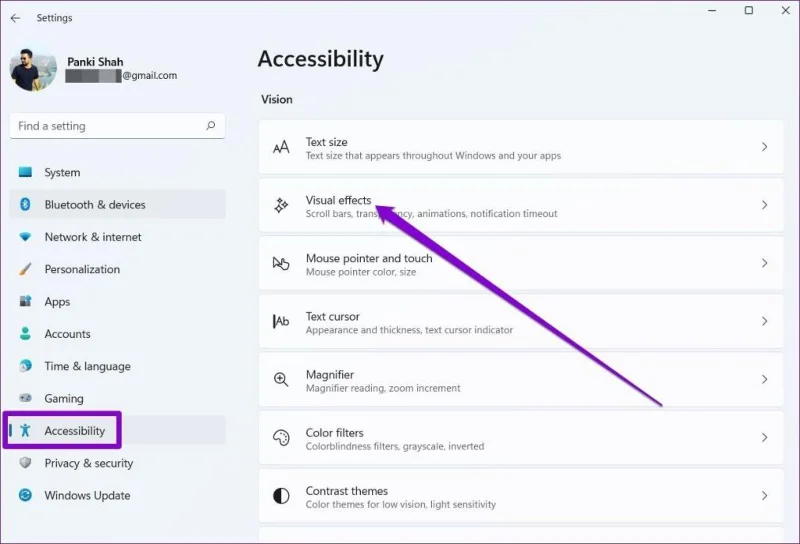Viewport: 800px width, 544px height.
Task: Open Magnifier settings
Action: pos(521,379)
